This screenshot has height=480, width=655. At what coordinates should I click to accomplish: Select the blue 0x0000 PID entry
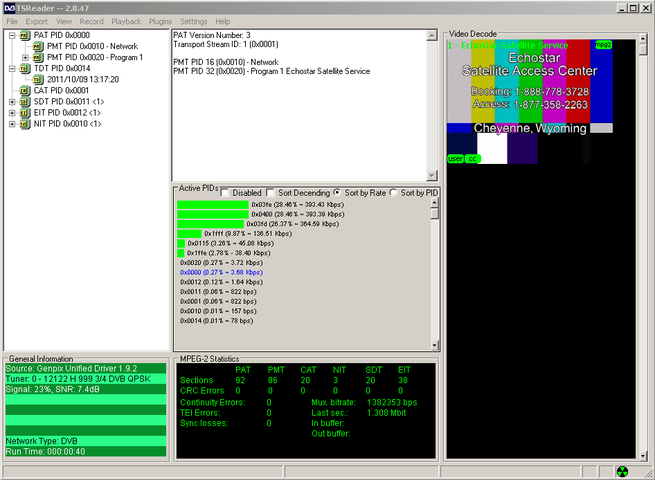[x=221, y=272]
